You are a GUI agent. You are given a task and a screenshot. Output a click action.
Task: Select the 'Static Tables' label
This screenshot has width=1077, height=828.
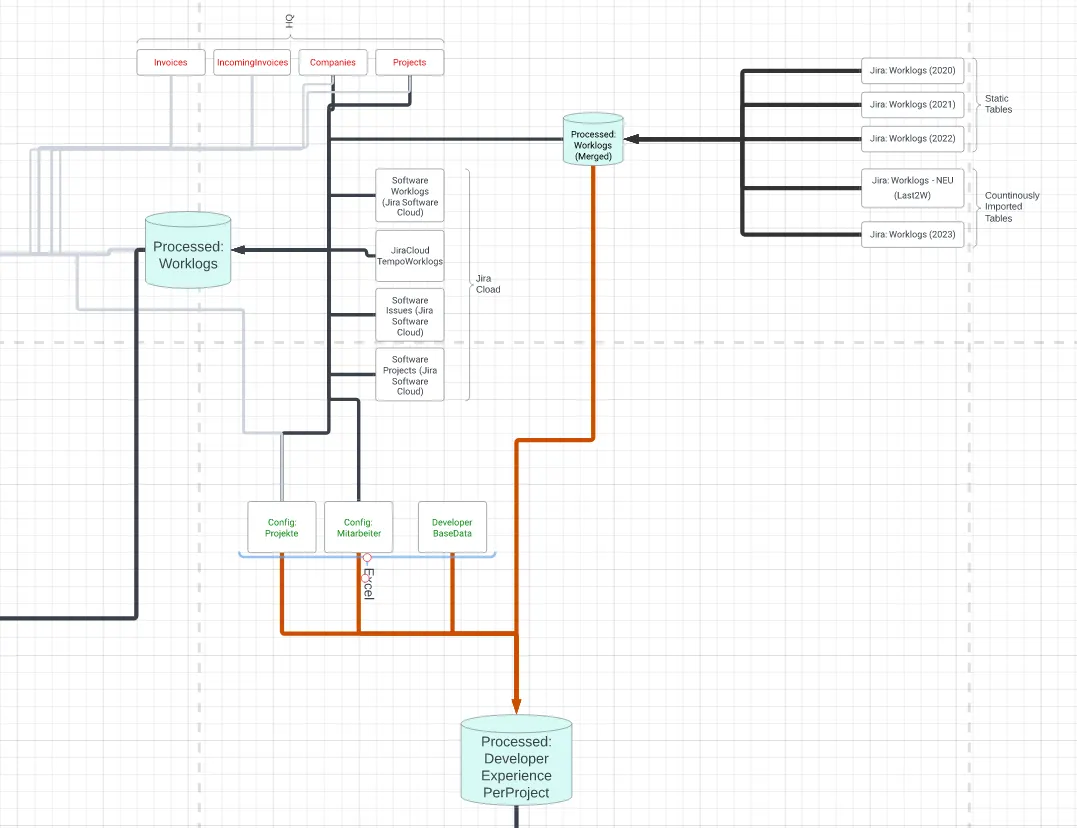click(998, 104)
